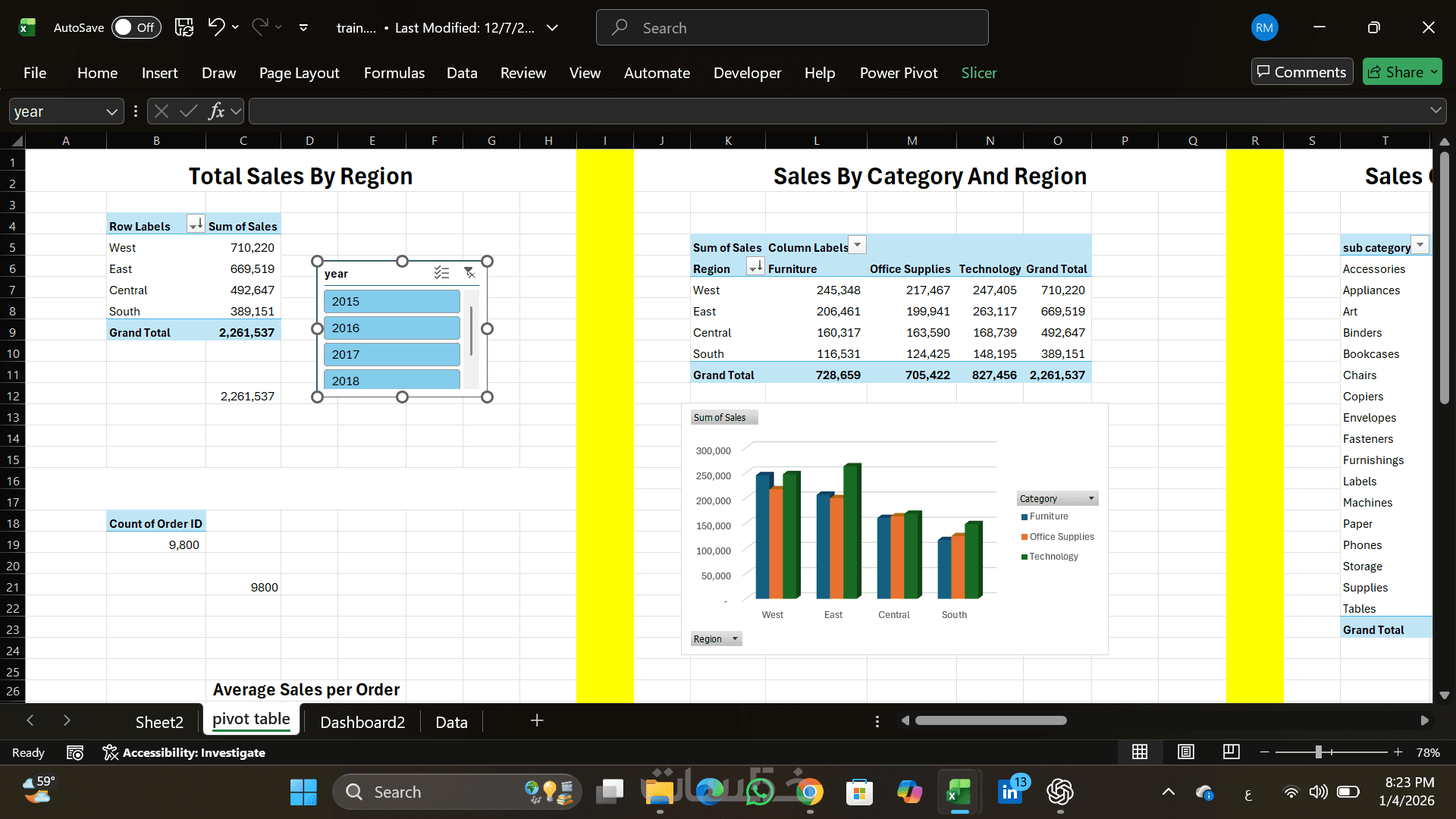Switch to the Dashboard2 sheet tab
The image size is (1456, 819).
(x=362, y=722)
